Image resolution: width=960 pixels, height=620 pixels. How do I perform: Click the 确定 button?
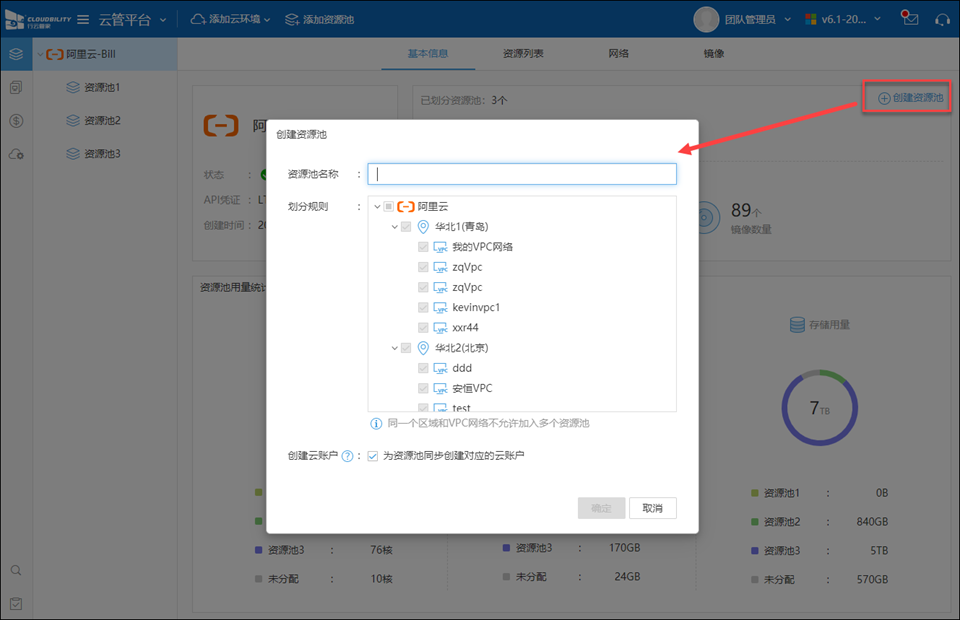pyautogui.click(x=601, y=508)
